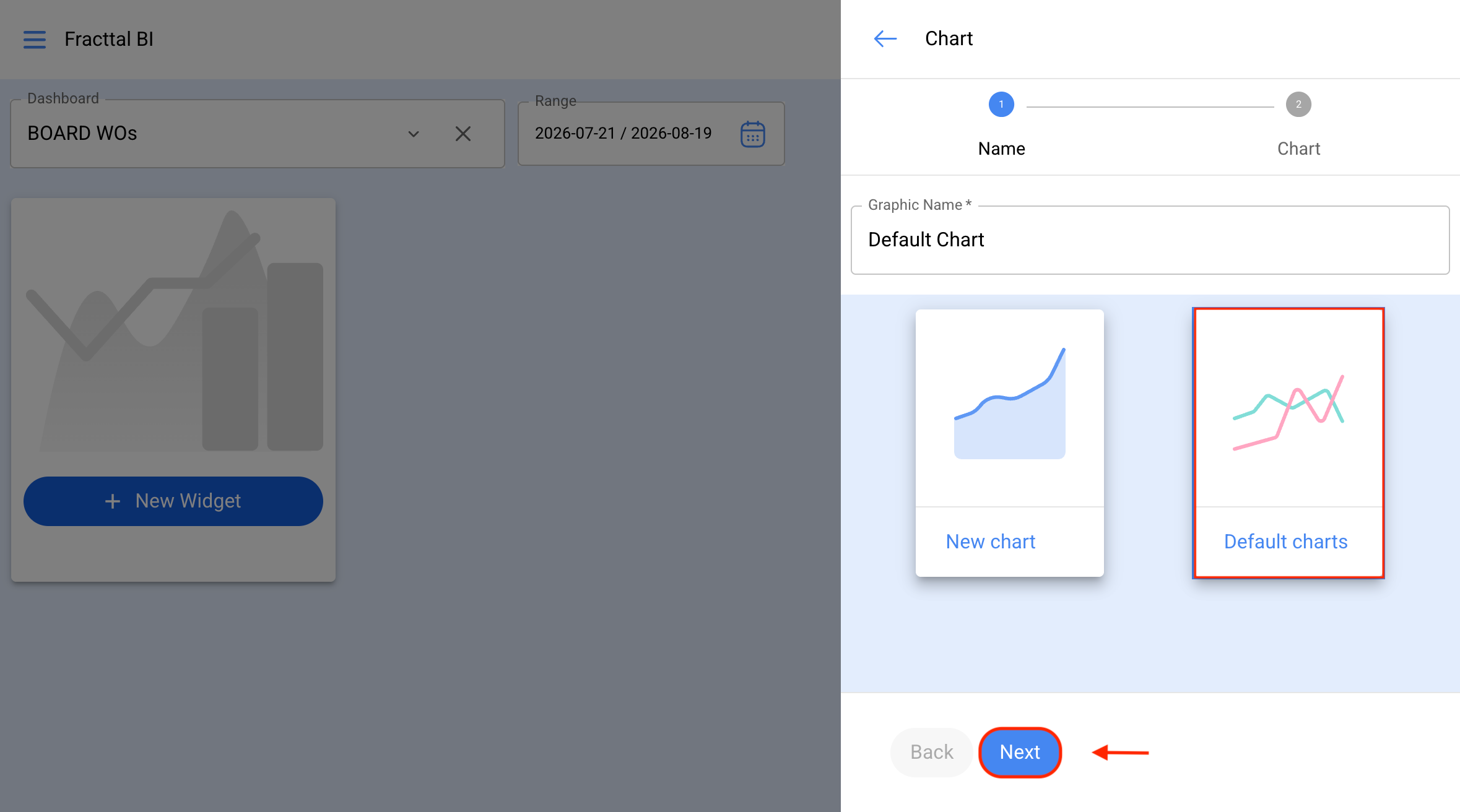This screenshot has height=812, width=1460.
Task: Clear the BOARD WOs dashboard selection
Action: pos(463,134)
